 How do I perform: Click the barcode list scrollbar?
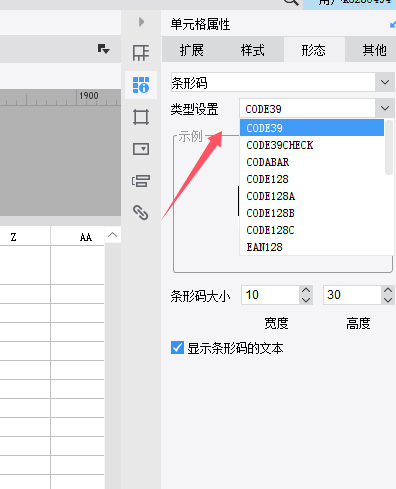point(389,147)
